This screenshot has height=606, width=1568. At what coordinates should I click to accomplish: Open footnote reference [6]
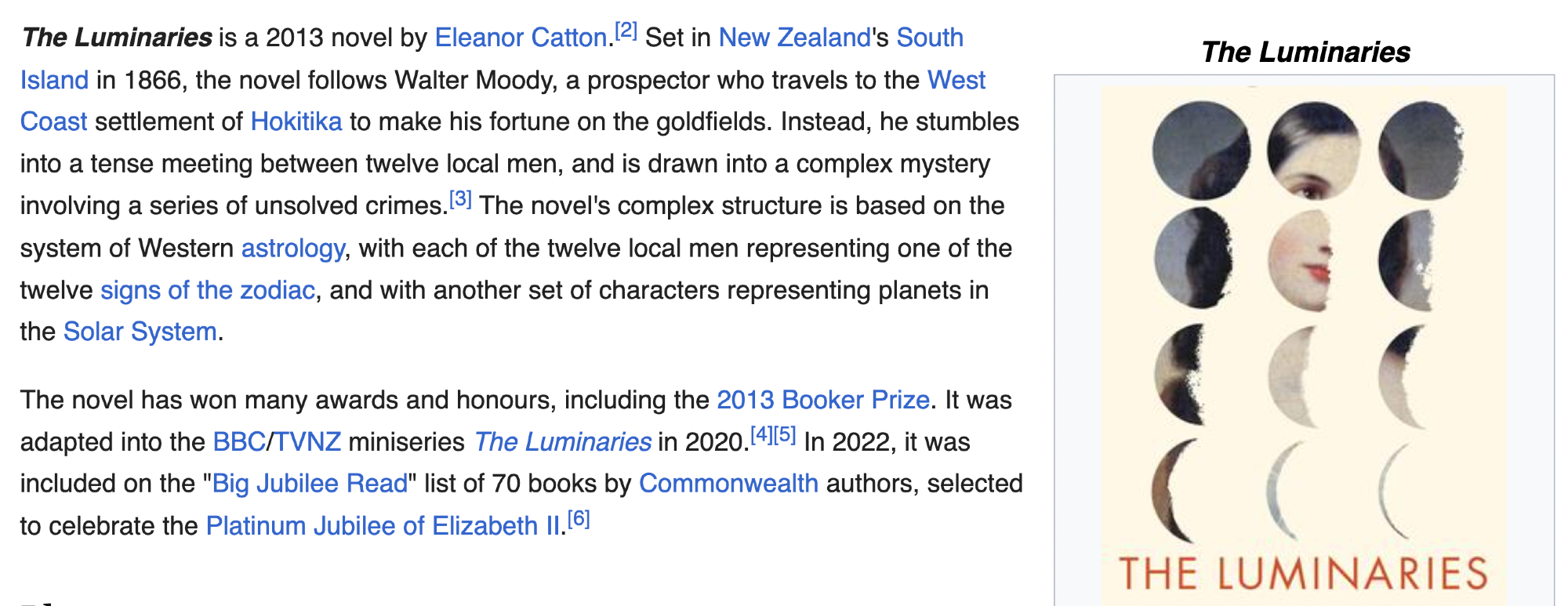tap(579, 518)
